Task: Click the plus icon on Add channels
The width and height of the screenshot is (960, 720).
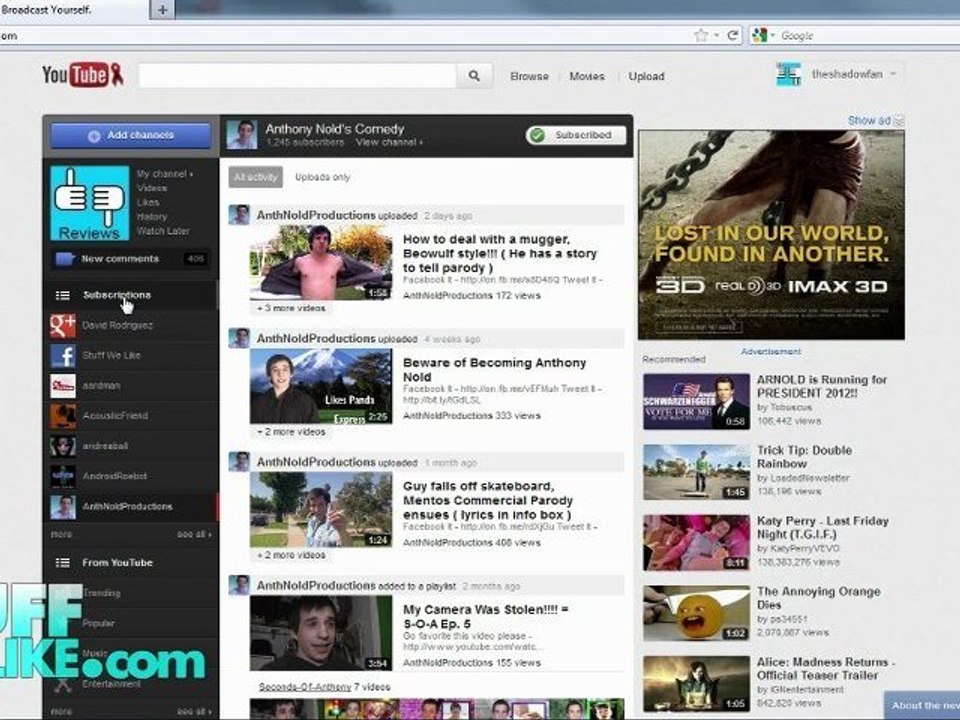Action: (x=94, y=136)
